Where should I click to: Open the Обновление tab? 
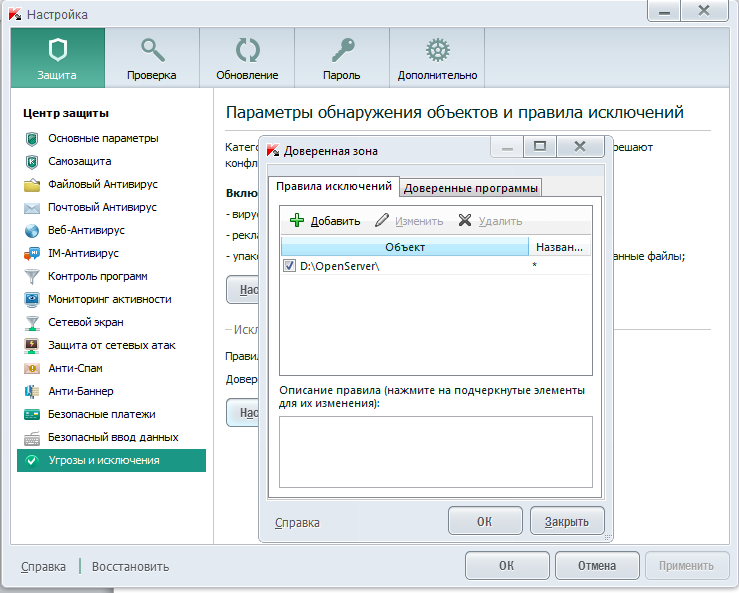(247, 58)
